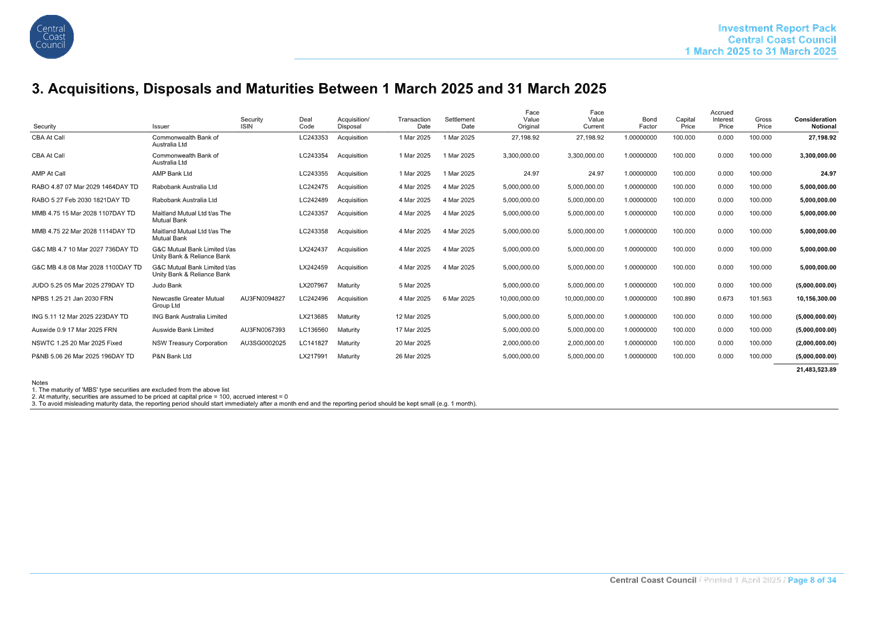Click the '100.890' capital price value
Viewport: 873px width, 617px height.
684,299
